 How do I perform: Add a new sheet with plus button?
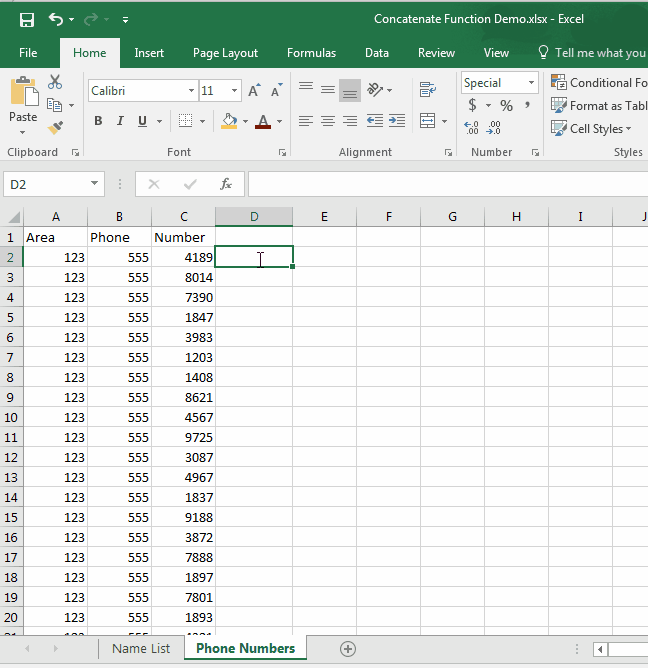pyautogui.click(x=348, y=649)
